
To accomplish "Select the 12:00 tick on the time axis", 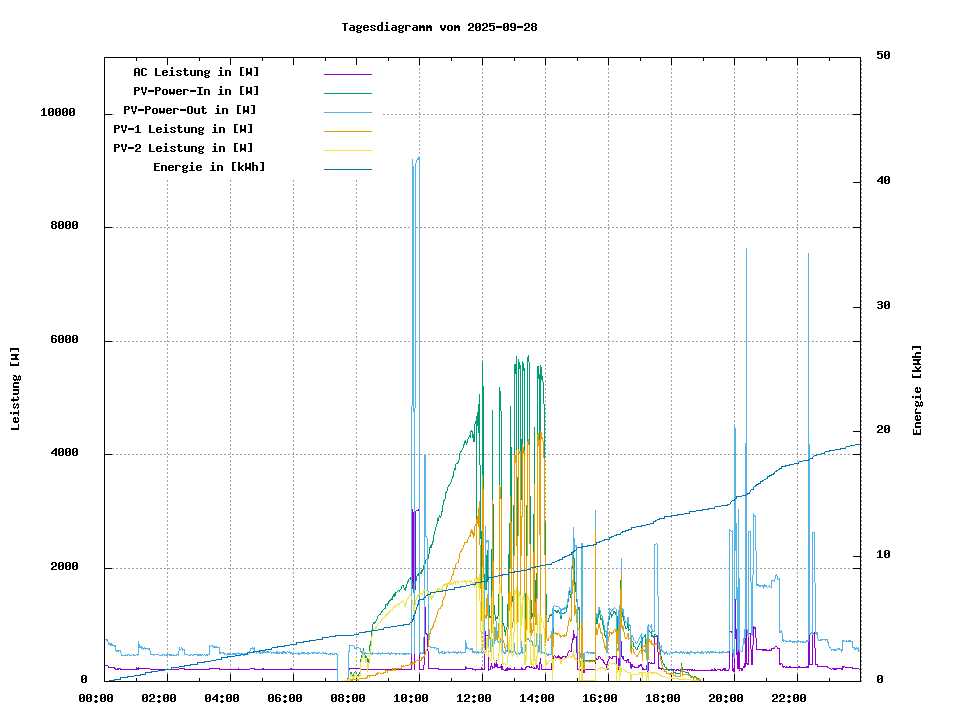I will (475, 698).
